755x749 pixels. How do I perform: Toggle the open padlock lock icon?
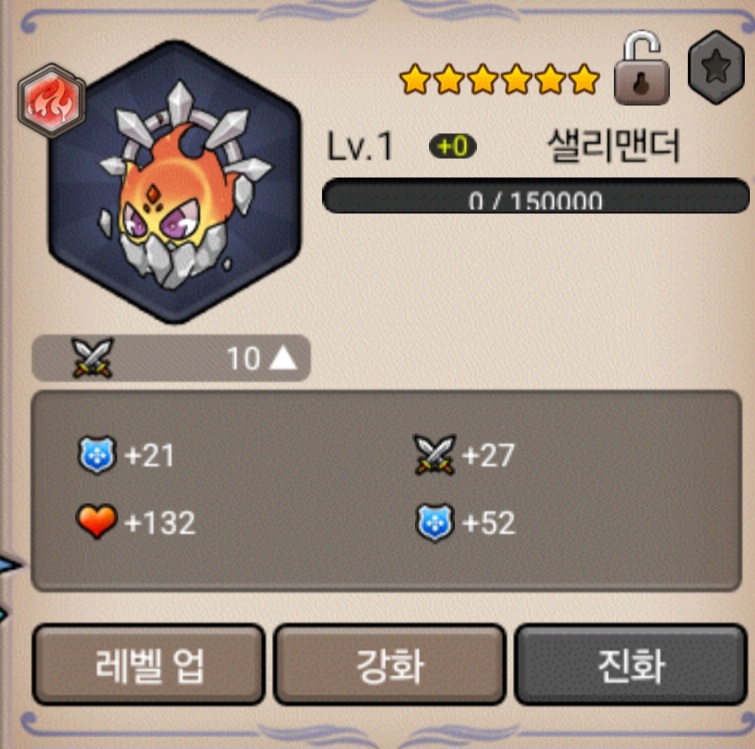pos(642,68)
